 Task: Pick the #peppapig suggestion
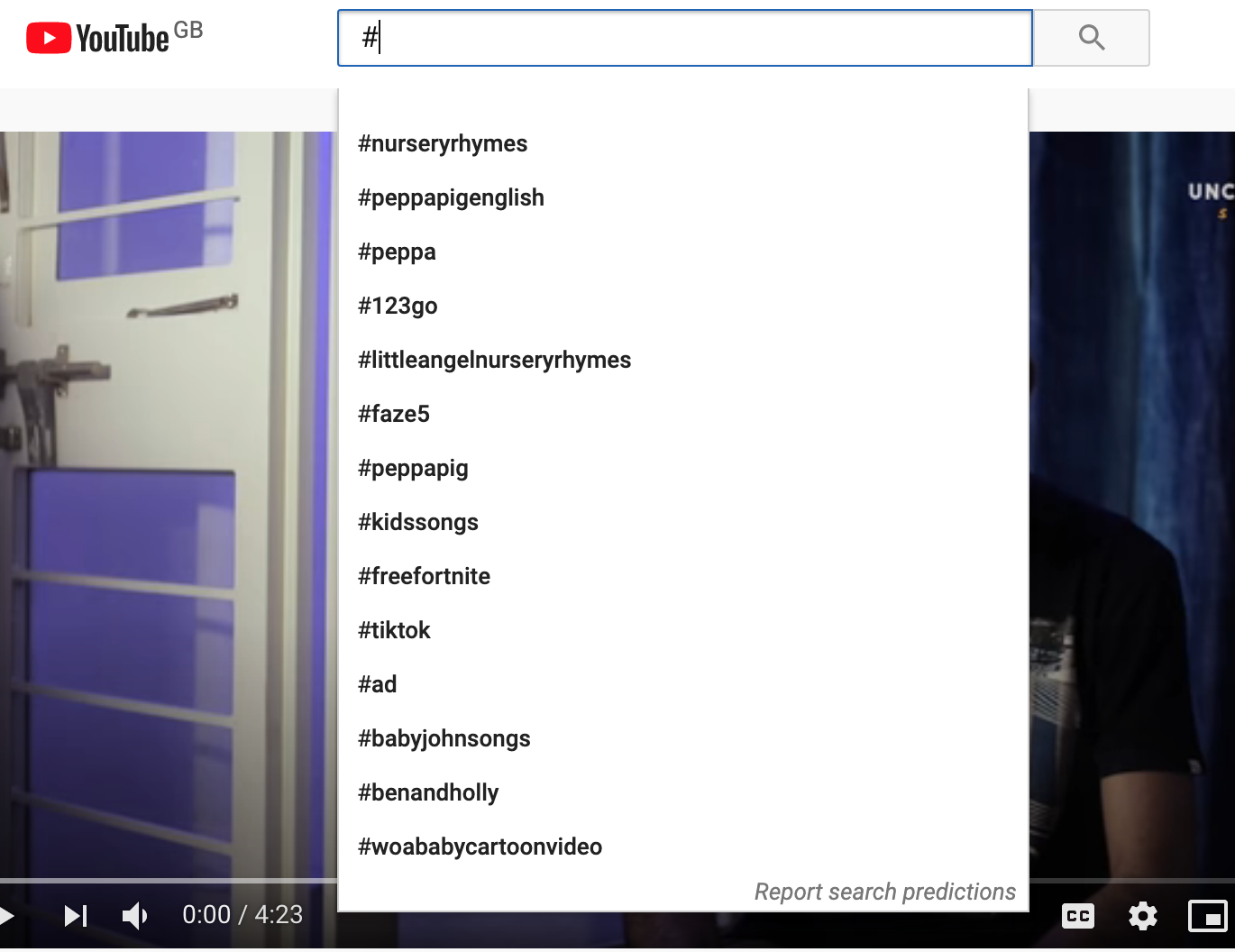[683, 468]
